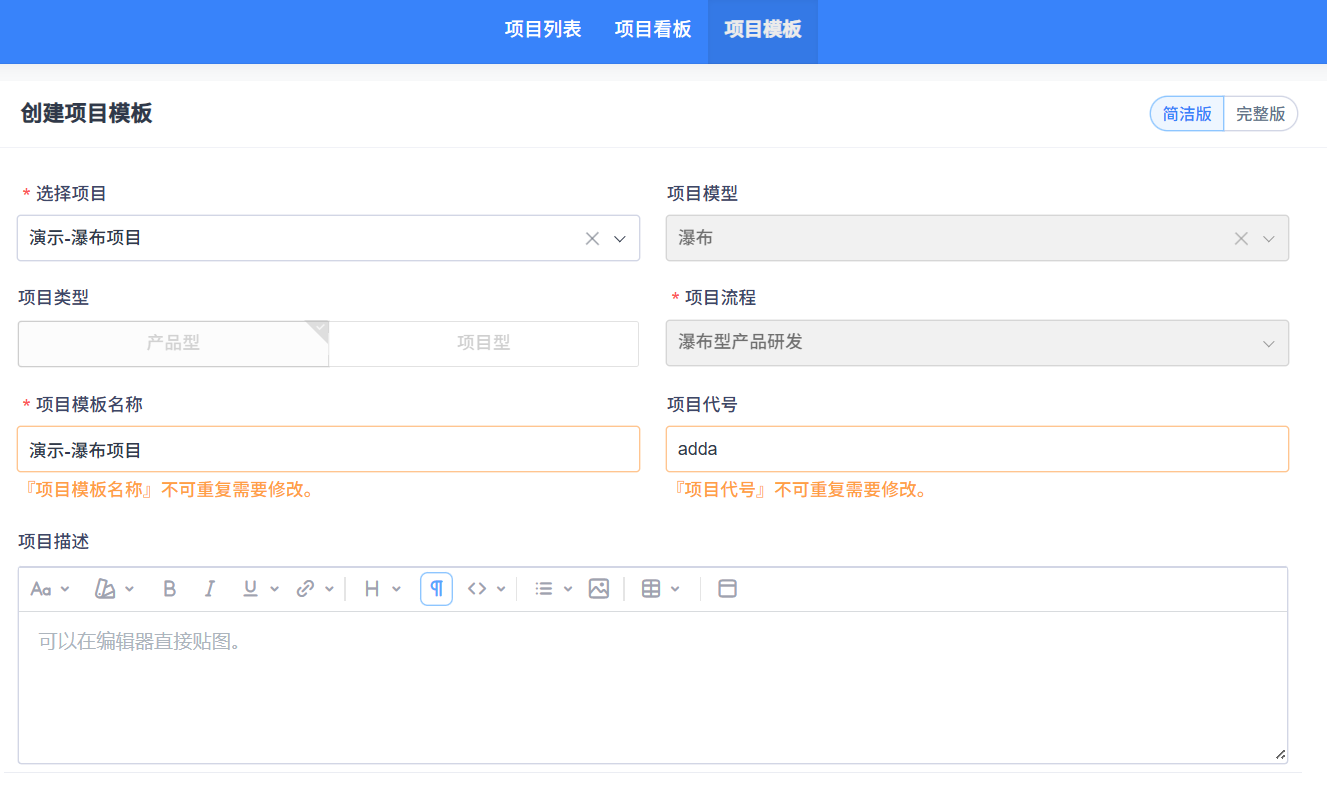Click the code brackets icon

(x=477, y=589)
